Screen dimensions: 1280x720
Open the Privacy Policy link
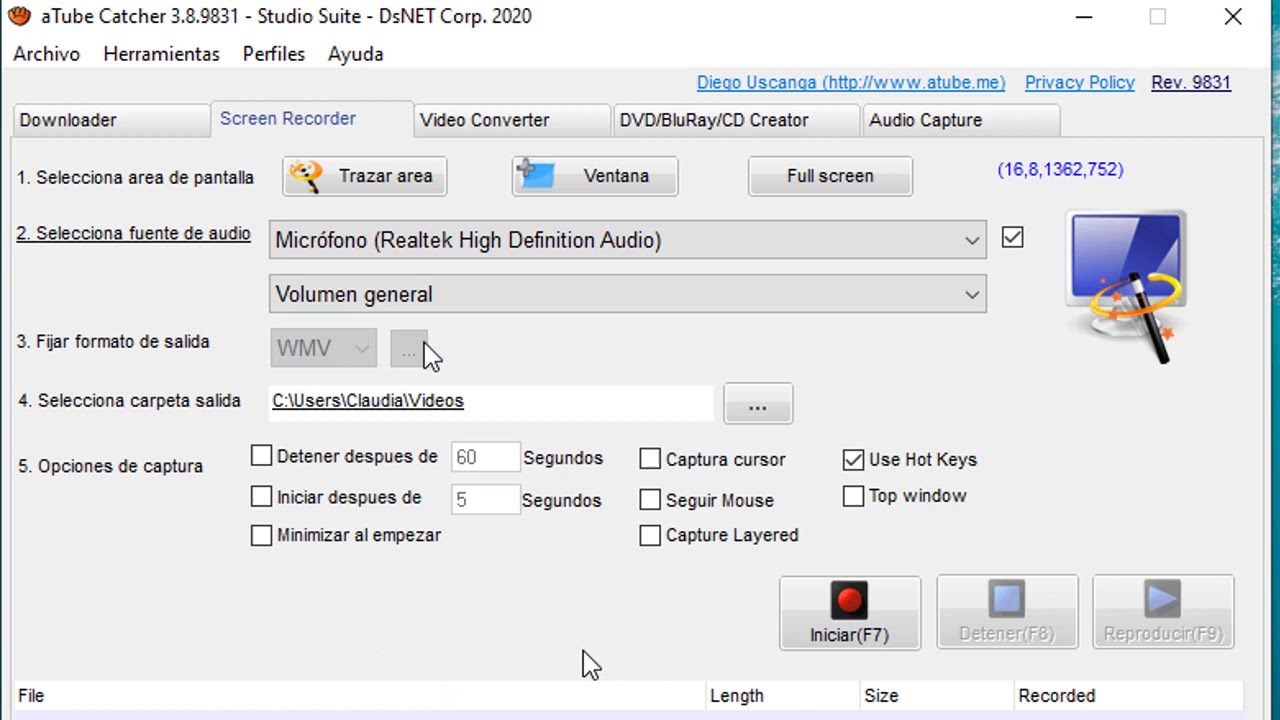1080,83
